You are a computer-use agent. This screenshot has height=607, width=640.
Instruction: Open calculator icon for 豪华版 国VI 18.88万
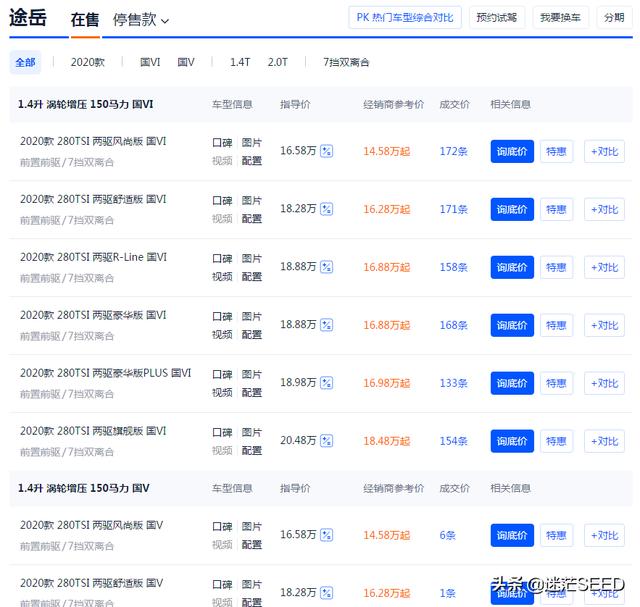tap(327, 325)
